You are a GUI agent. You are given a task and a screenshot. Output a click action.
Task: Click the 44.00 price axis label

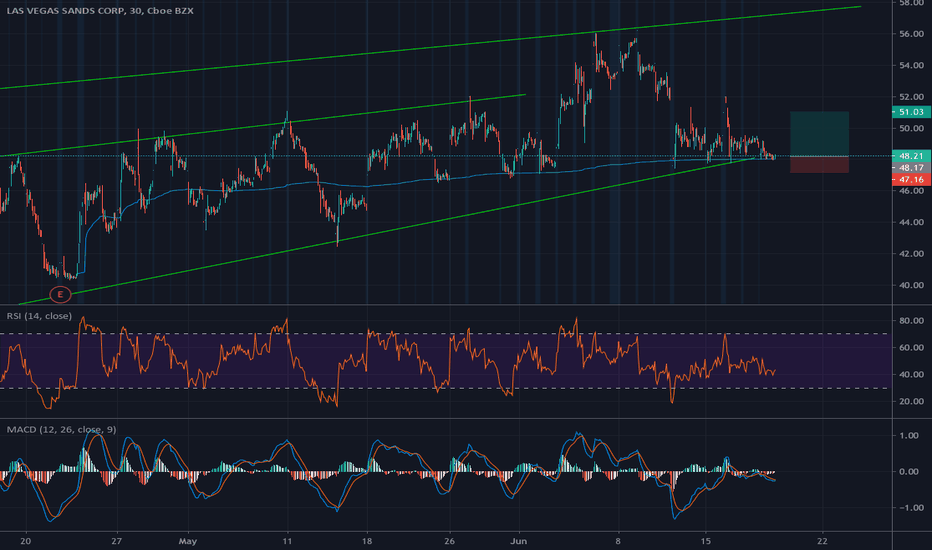coord(911,222)
